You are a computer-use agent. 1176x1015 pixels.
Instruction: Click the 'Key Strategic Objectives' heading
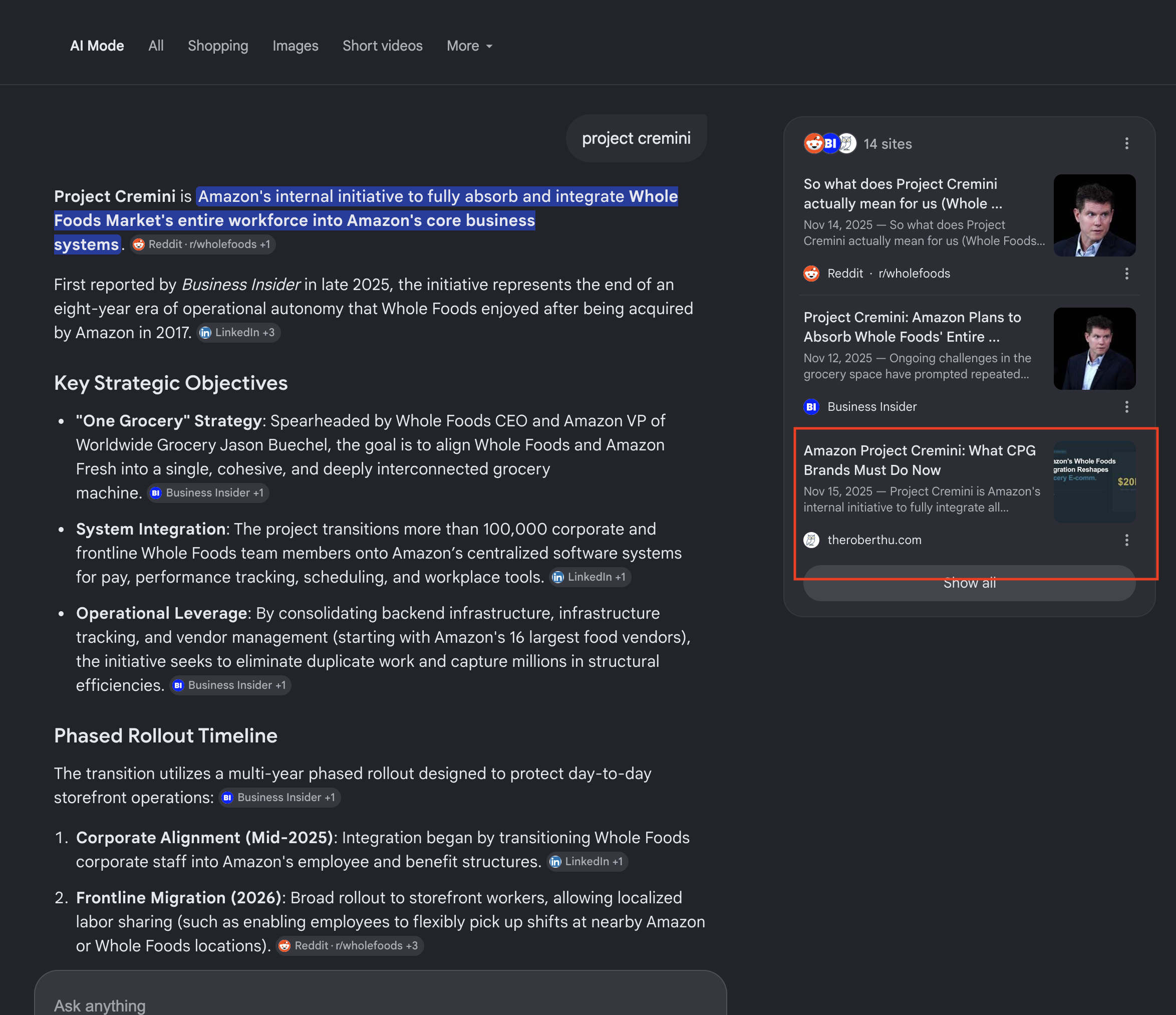(x=171, y=383)
